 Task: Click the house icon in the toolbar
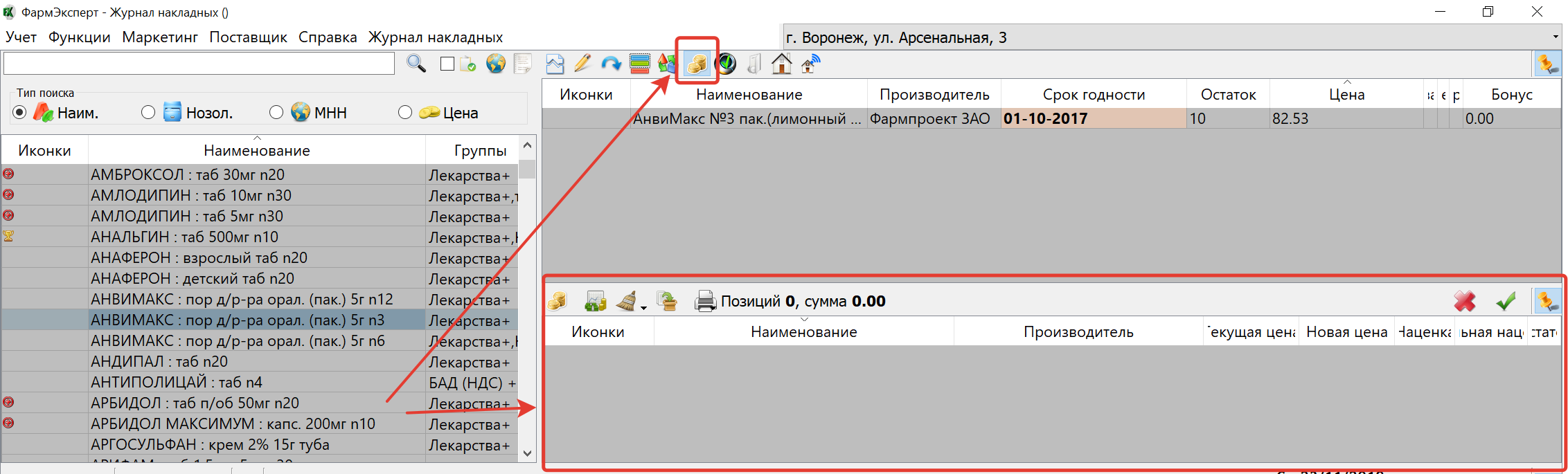(x=781, y=64)
